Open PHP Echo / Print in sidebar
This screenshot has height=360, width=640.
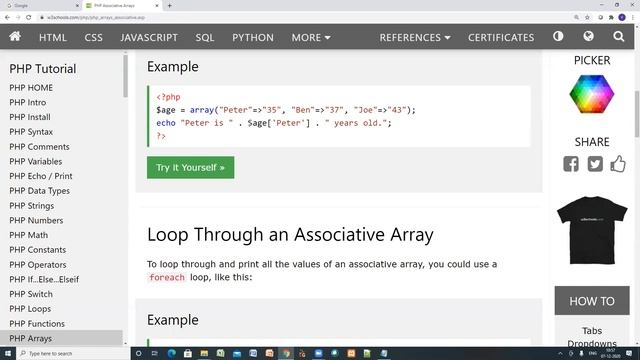pos(41,176)
